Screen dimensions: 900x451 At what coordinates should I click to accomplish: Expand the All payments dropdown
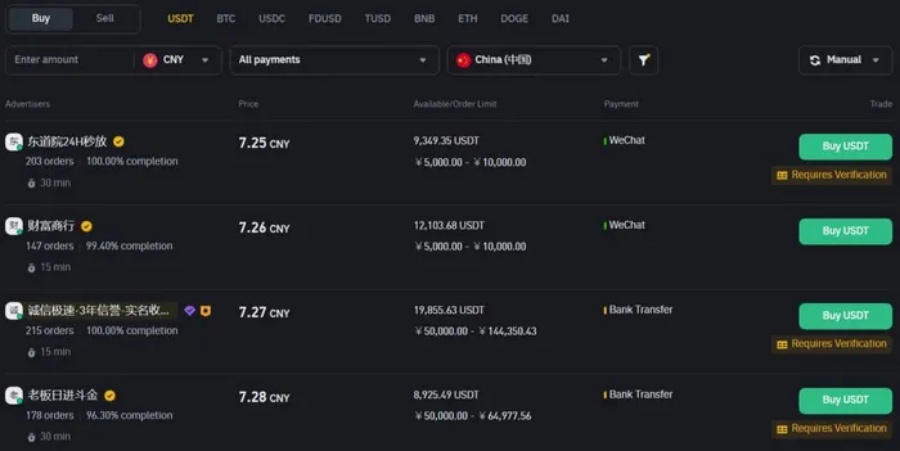click(x=335, y=60)
